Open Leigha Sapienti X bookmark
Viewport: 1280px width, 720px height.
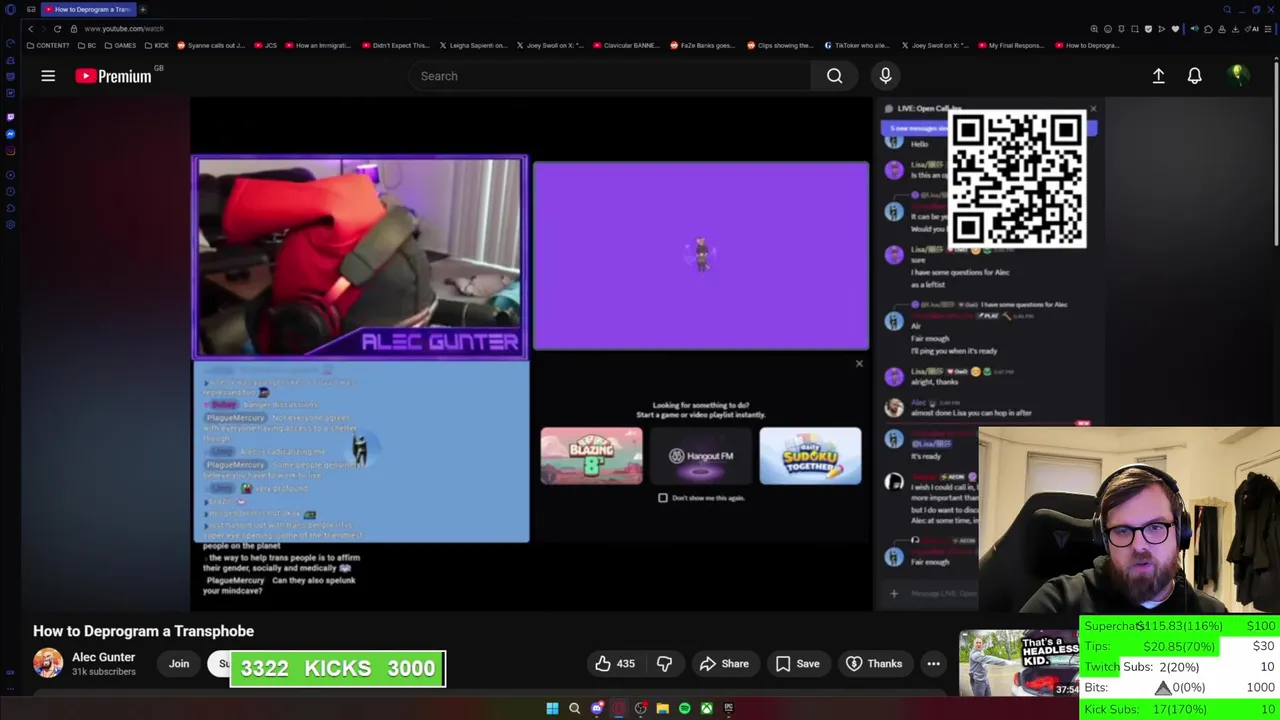pyautogui.click(x=473, y=45)
